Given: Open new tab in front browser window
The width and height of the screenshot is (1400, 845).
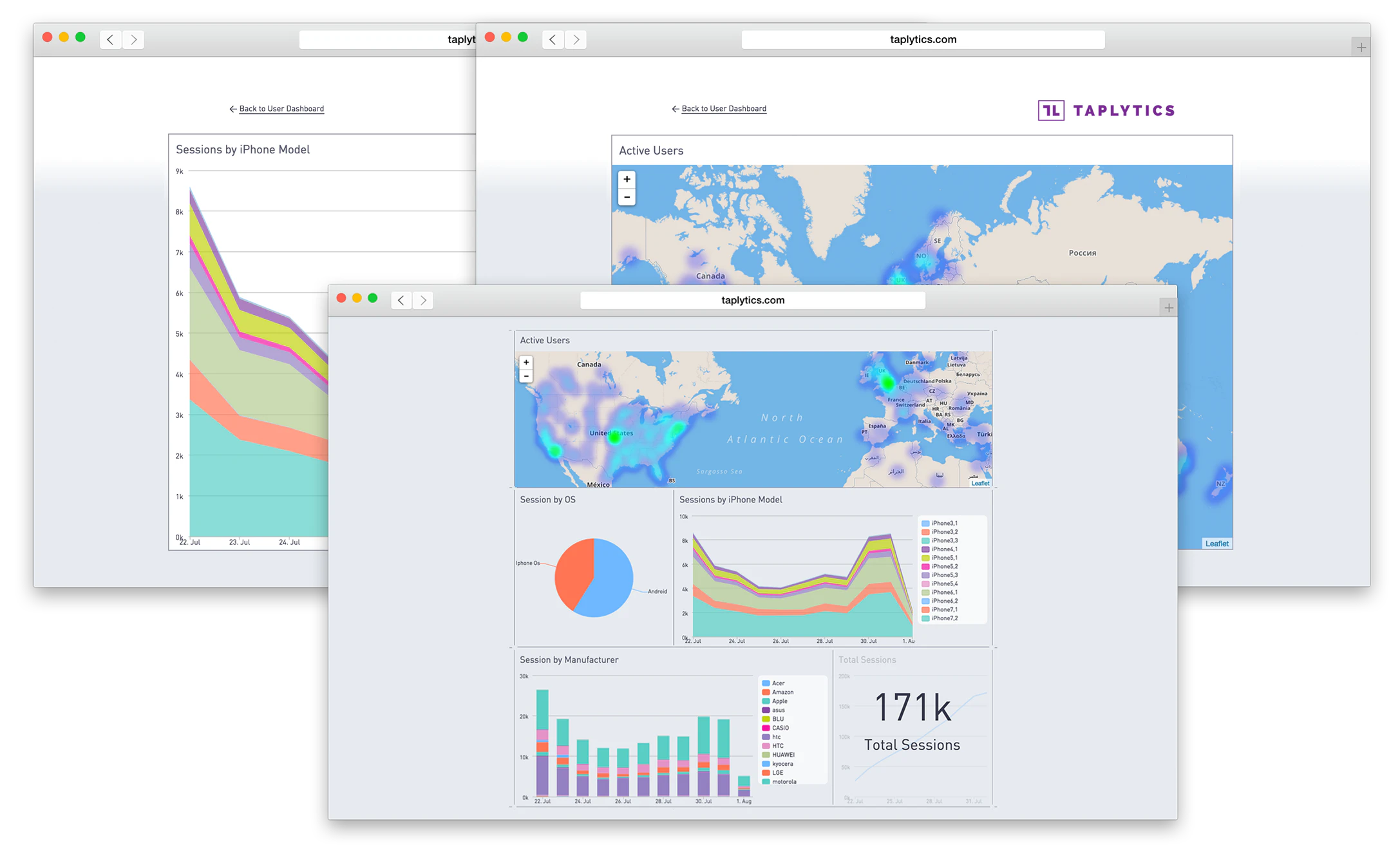Looking at the screenshot, I should coord(1168,308).
